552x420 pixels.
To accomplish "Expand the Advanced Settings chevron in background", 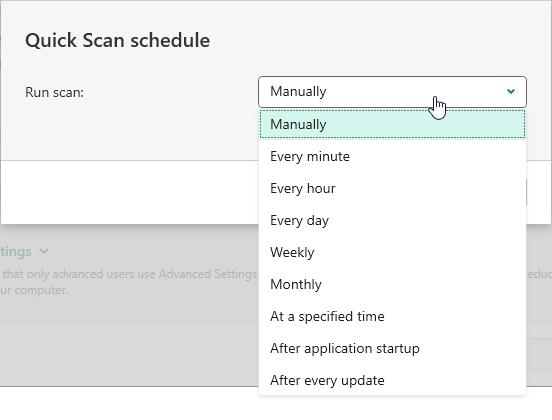I will coord(44,251).
